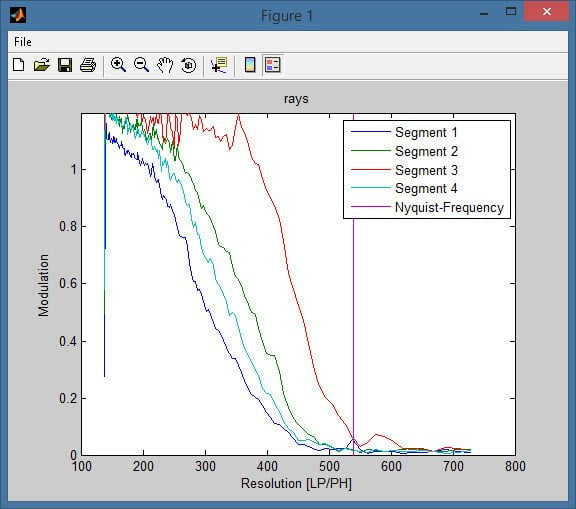Enable the Data Cursor tool
576x509 pixels.
click(219, 65)
